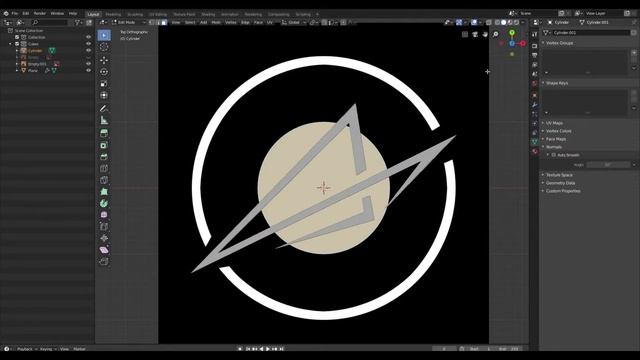Screen dimensions: 640x360
Task: Select the Edge Slide tool
Action: point(104,227)
